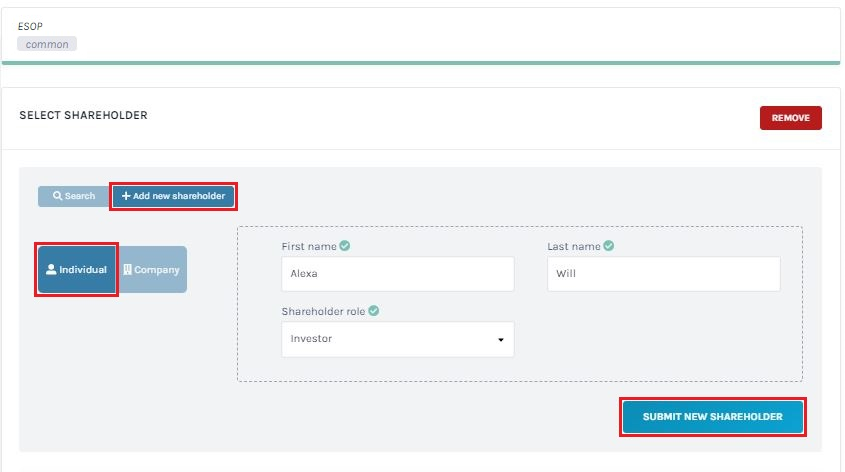Screen dimensions: 845x472
Task: Click green checkmark beside Shareholder role
Action: (373, 311)
